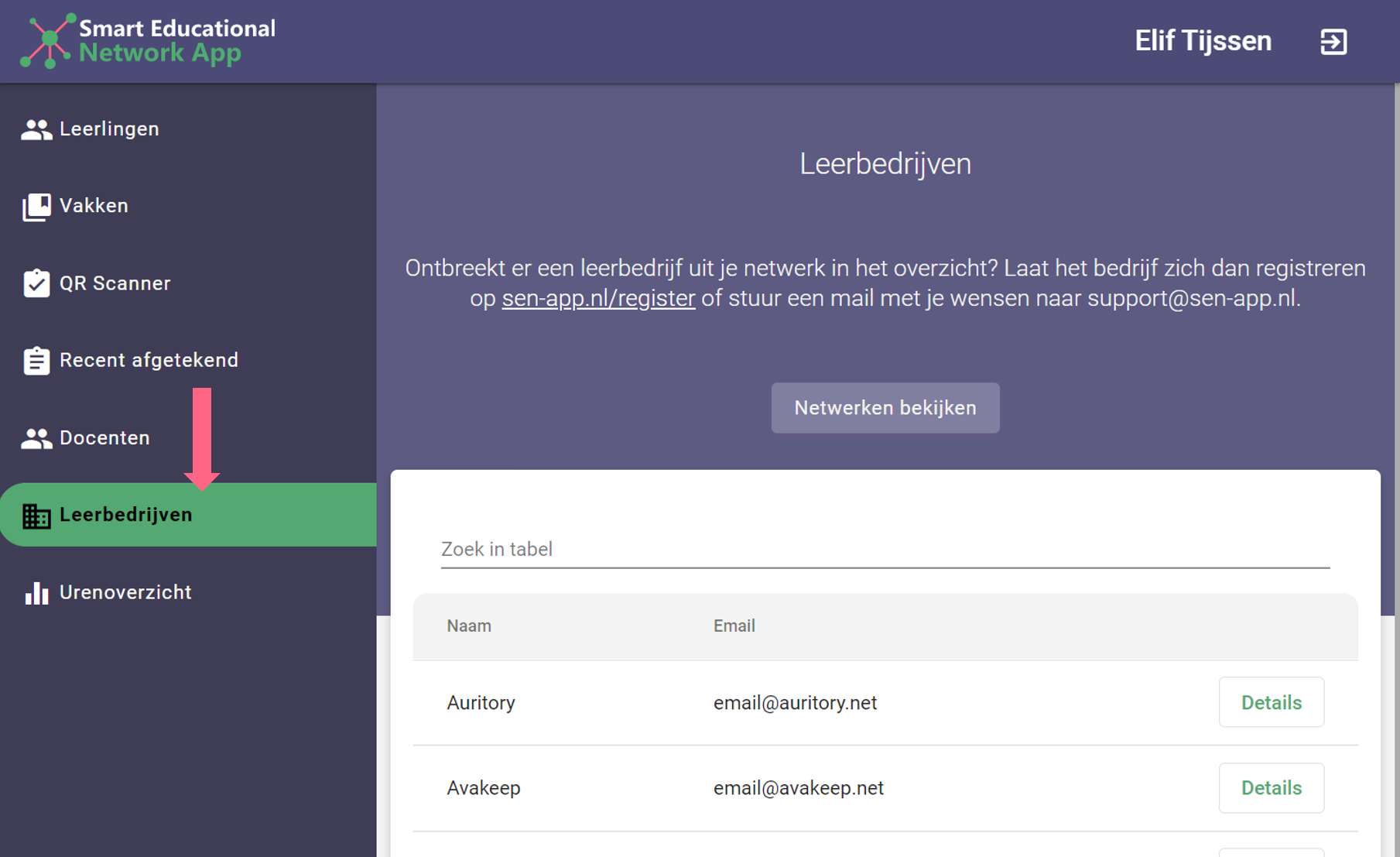1400x857 pixels.
Task: Focus the Zoek in tabel search field
Action: coord(885,549)
